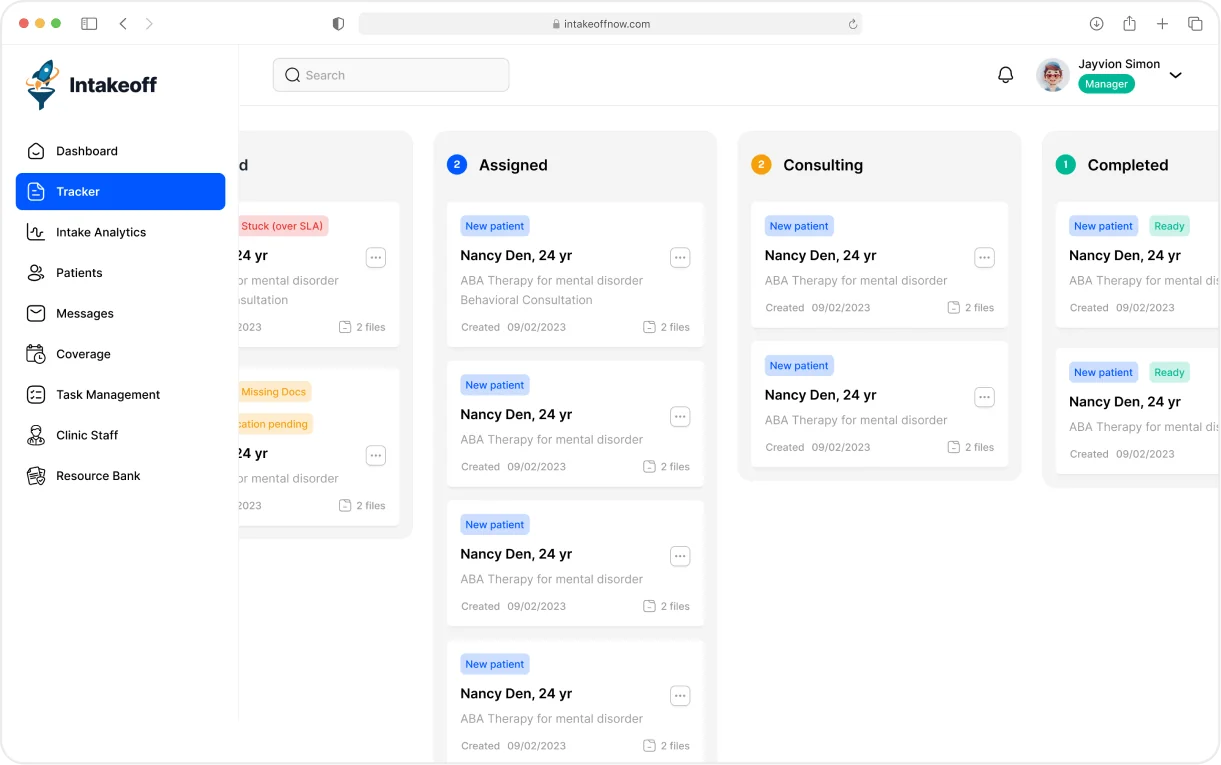
Task: Go back in browser history
Action: (x=123, y=24)
